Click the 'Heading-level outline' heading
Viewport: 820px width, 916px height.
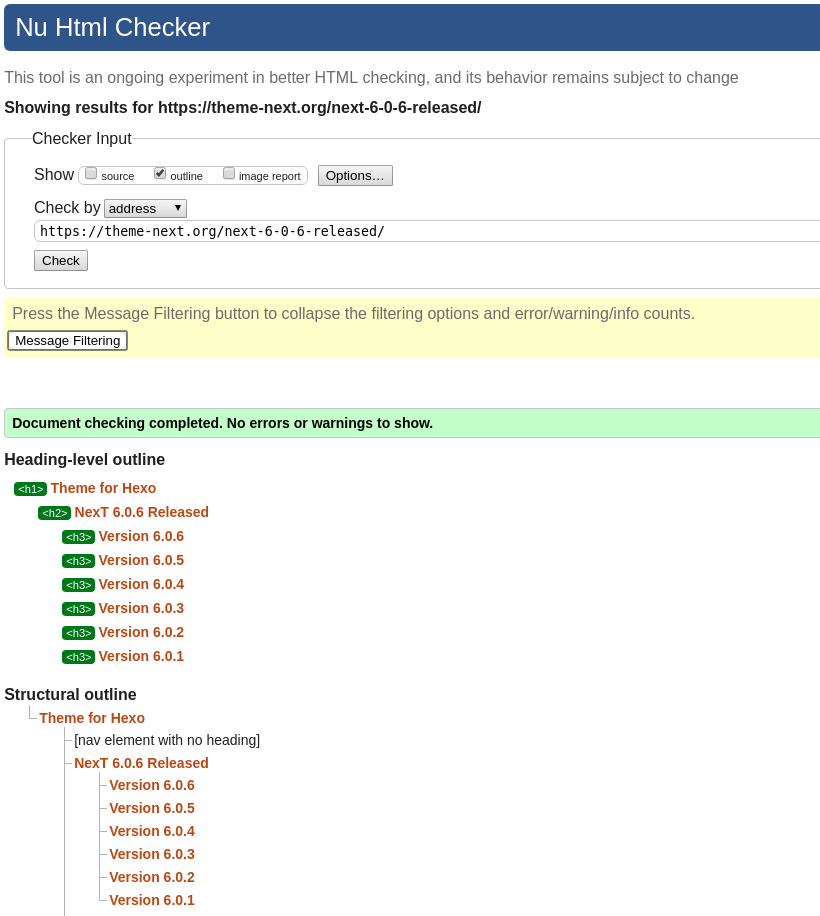coord(85,460)
